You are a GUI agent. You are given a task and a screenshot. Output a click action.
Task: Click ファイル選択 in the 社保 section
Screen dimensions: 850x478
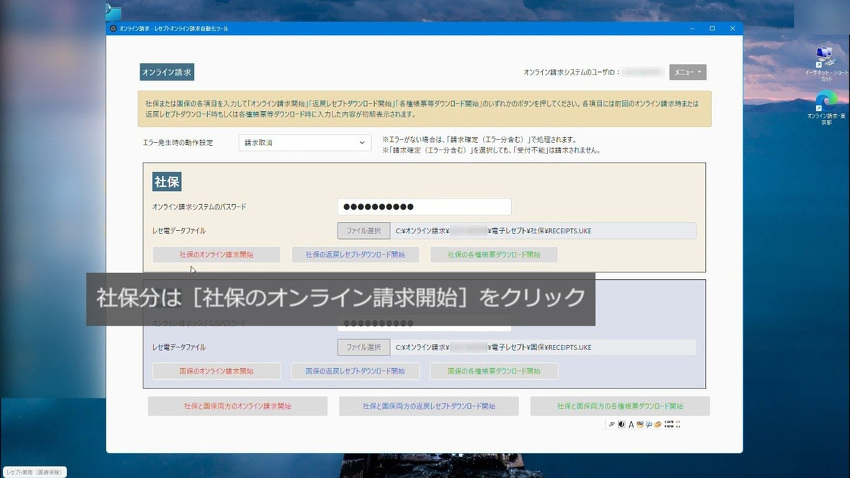point(363,231)
